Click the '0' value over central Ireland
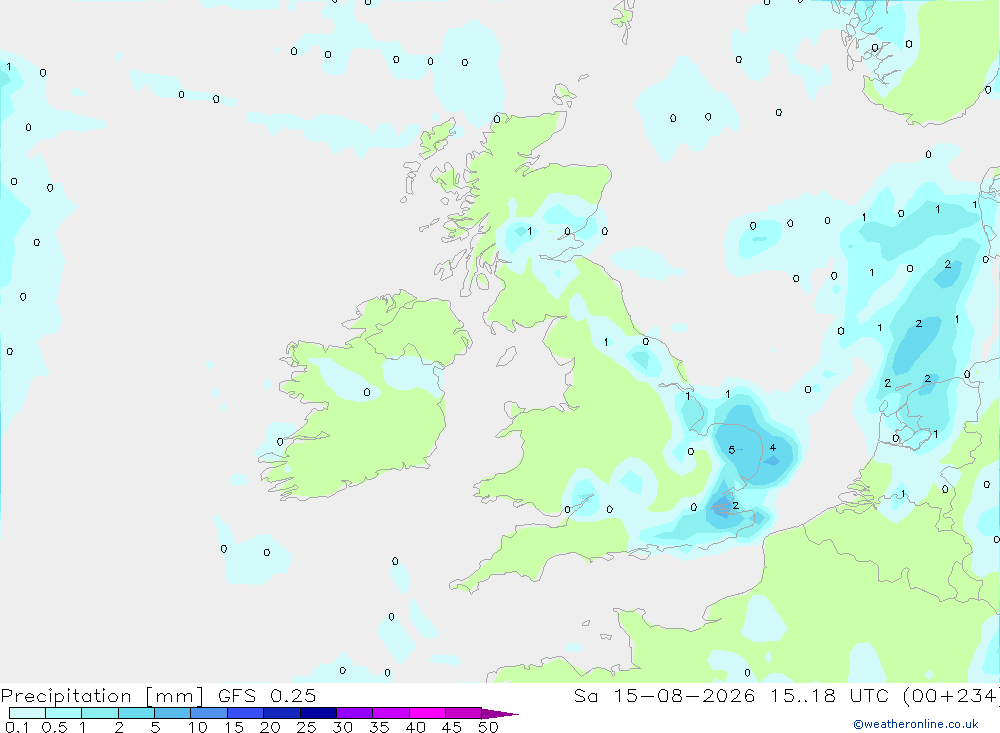Screen dimensions: 1000x733 point(367,392)
